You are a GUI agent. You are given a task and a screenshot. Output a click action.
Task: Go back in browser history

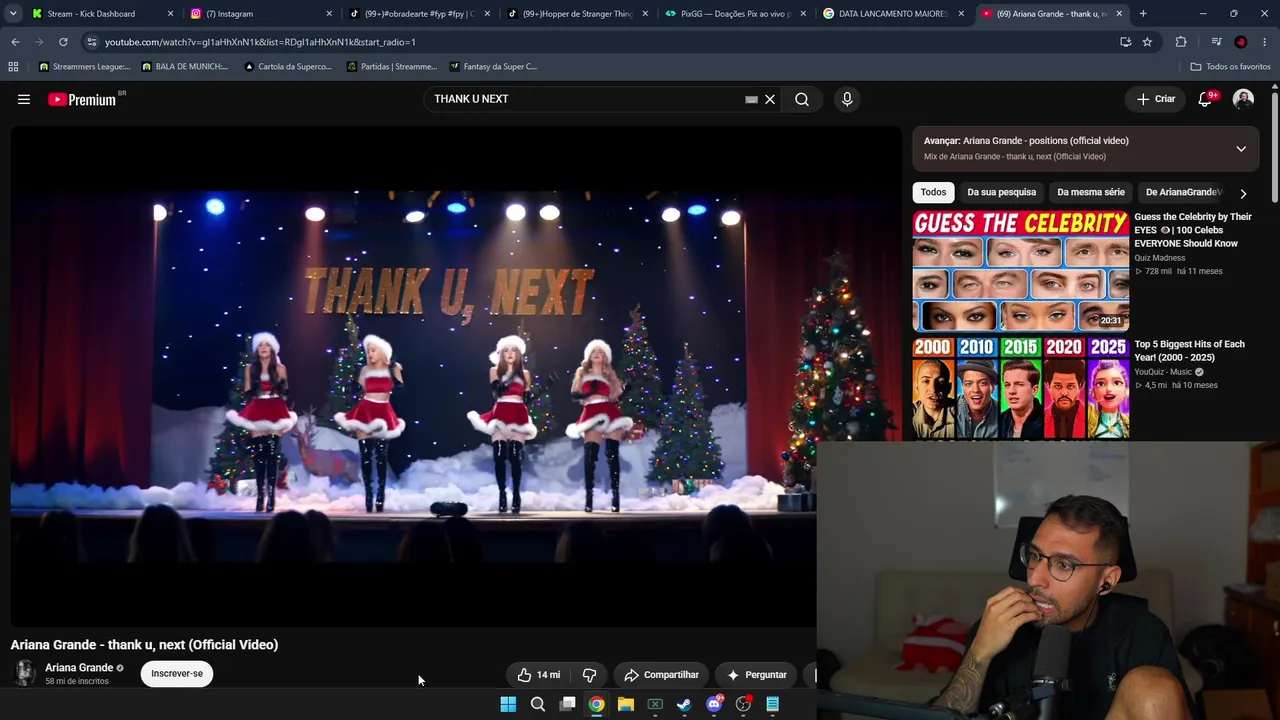coord(15,42)
